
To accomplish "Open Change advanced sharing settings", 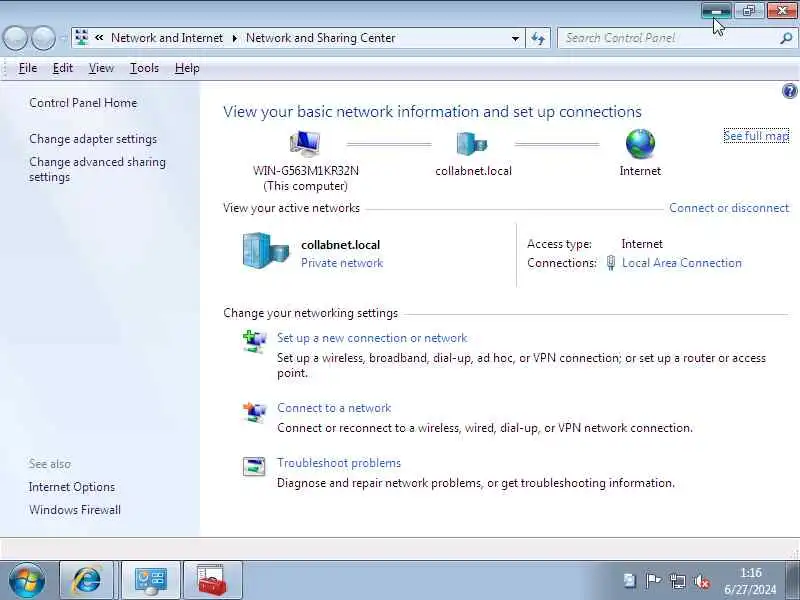I will click(97, 169).
